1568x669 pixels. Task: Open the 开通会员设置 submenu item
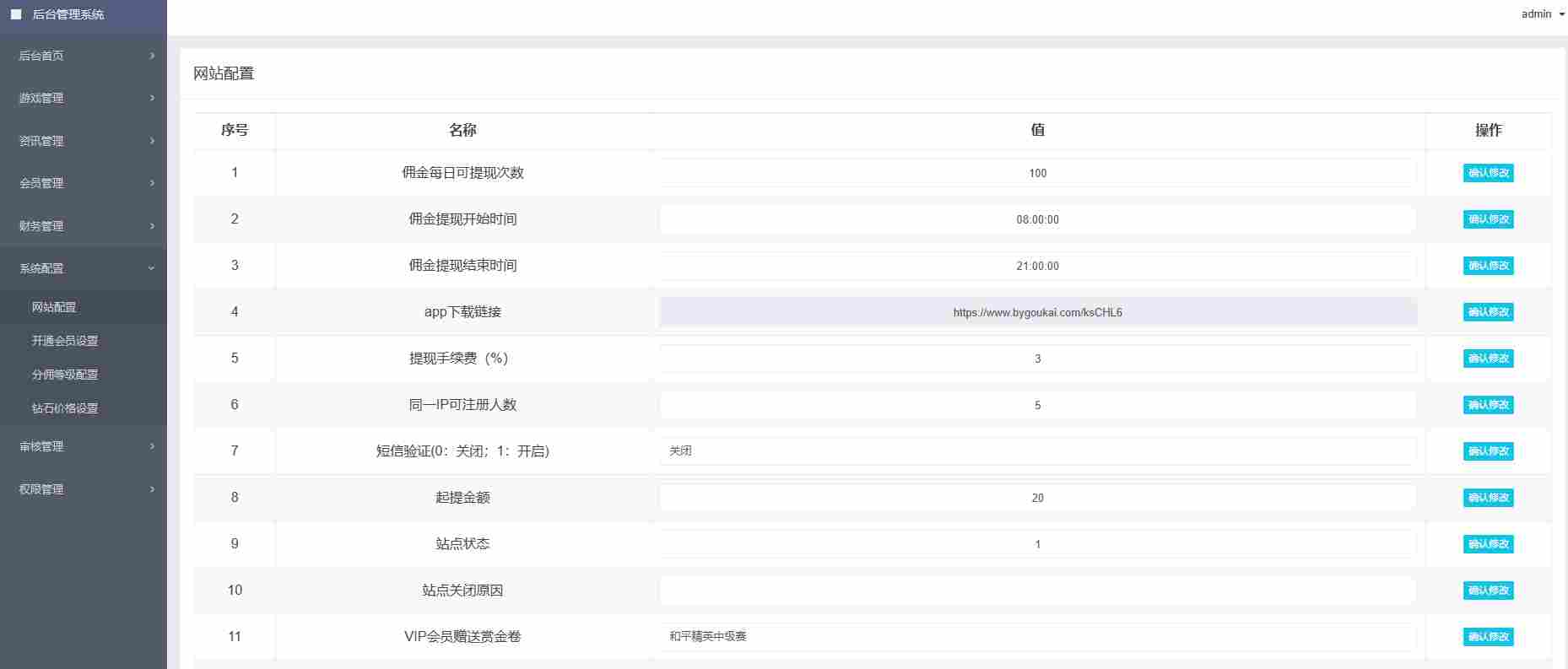pos(65,341)
